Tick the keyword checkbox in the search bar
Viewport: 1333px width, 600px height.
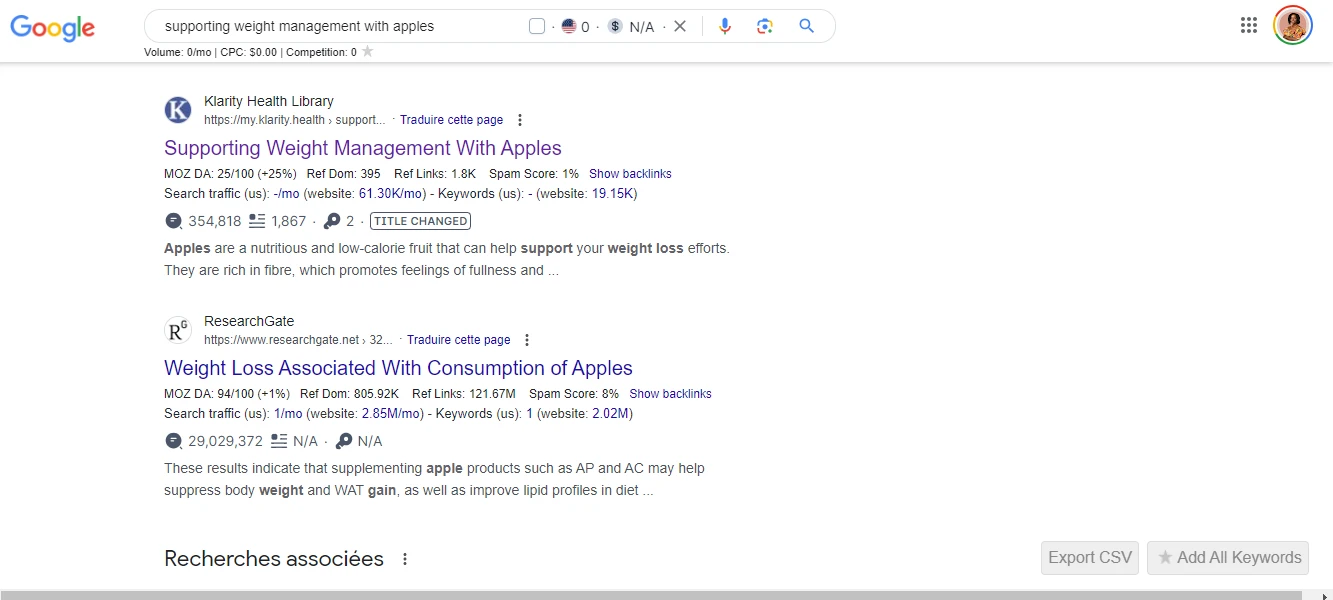tap(537, 26)
